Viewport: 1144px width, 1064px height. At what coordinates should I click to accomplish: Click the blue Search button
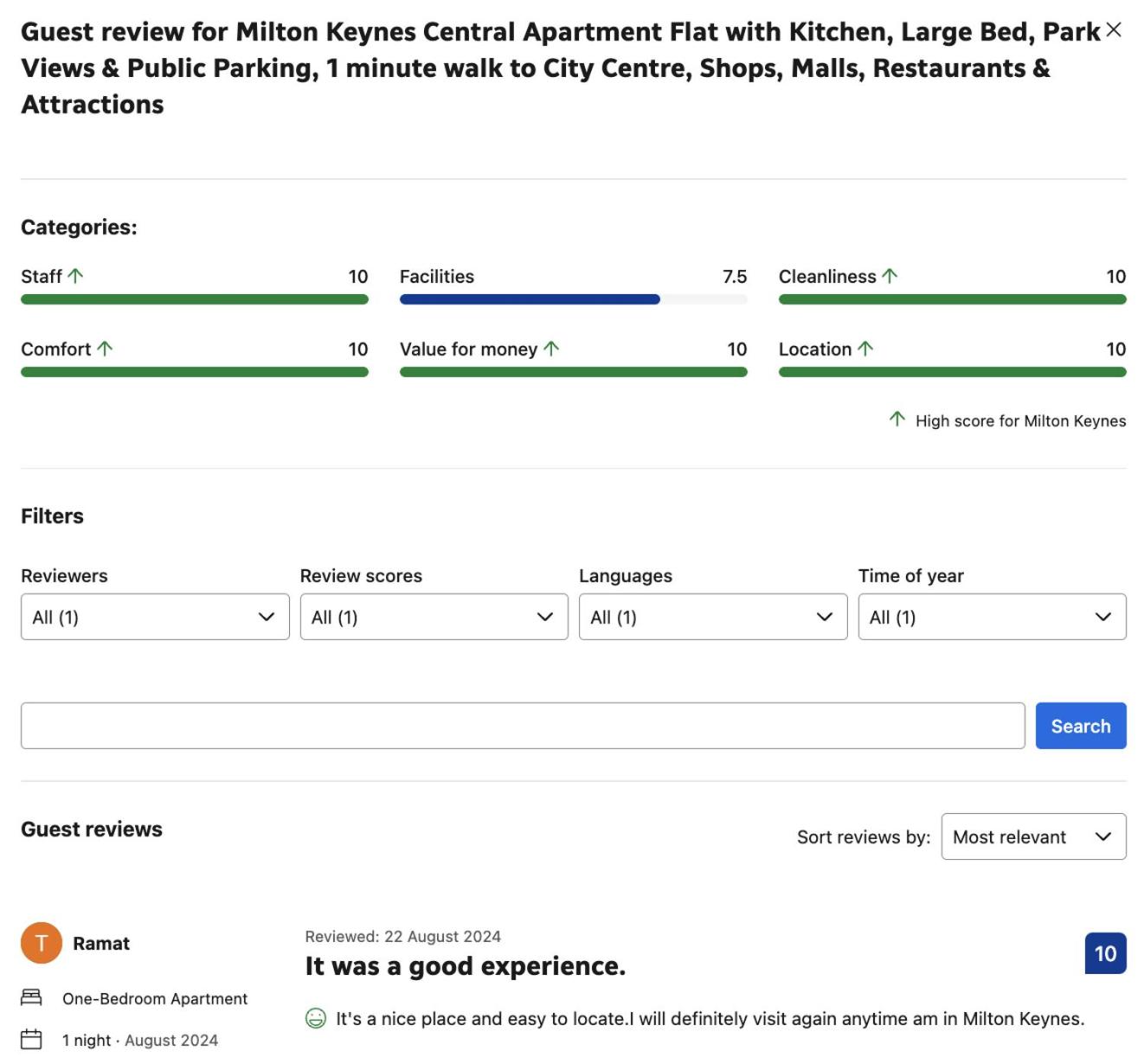1081,726
